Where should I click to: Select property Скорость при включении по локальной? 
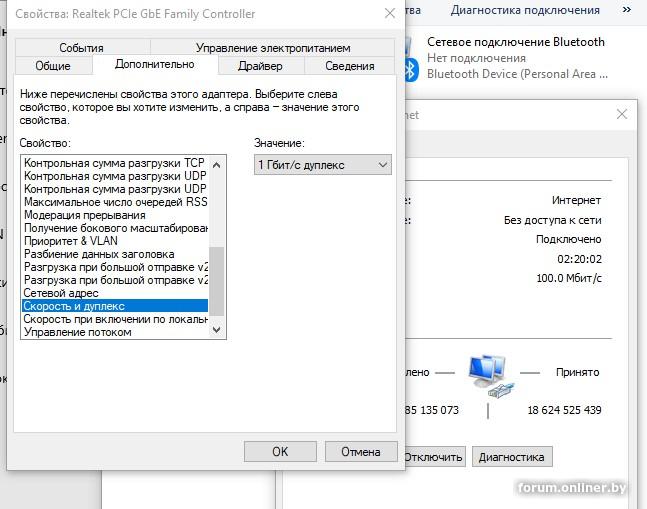tap(115, 319)
